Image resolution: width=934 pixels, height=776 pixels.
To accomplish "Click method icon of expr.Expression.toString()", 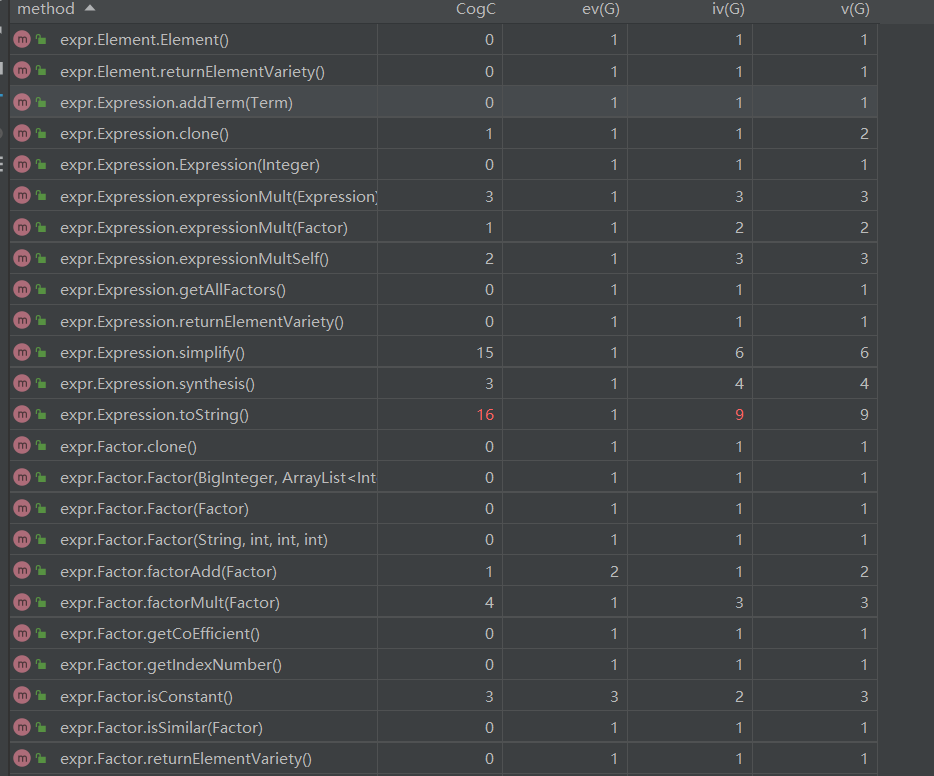I will coord(22,415).
